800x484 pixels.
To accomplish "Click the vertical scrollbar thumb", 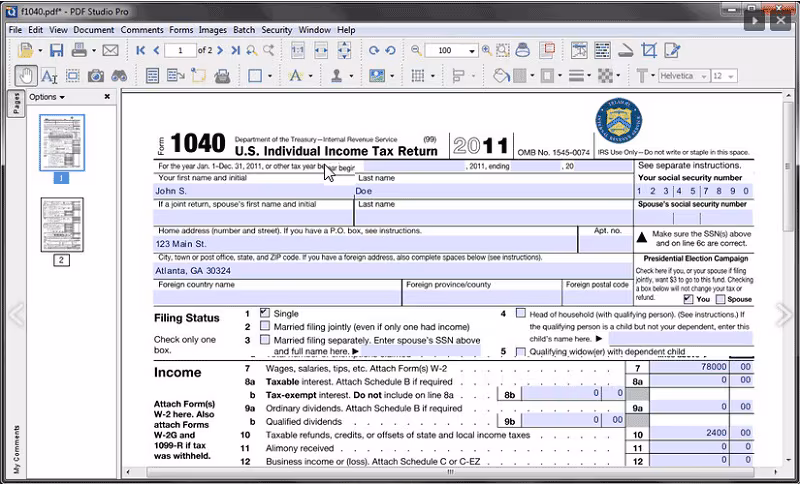I will click(x=788, y=167).
